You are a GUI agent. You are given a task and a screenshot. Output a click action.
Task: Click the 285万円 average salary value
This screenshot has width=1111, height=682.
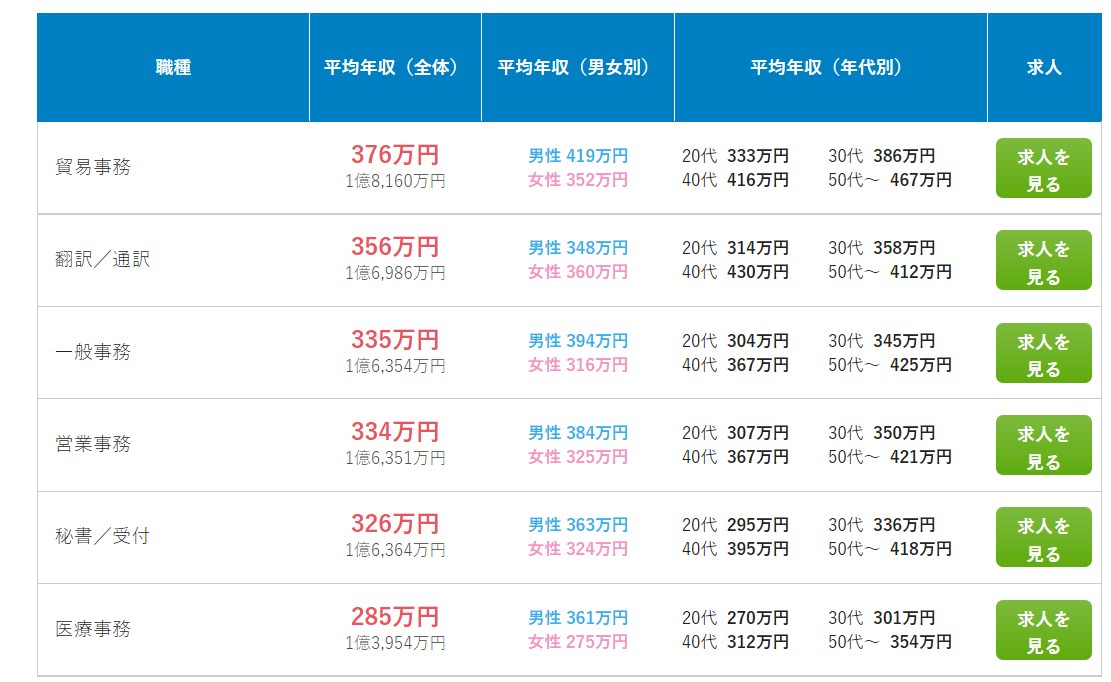tap(395, 617)
